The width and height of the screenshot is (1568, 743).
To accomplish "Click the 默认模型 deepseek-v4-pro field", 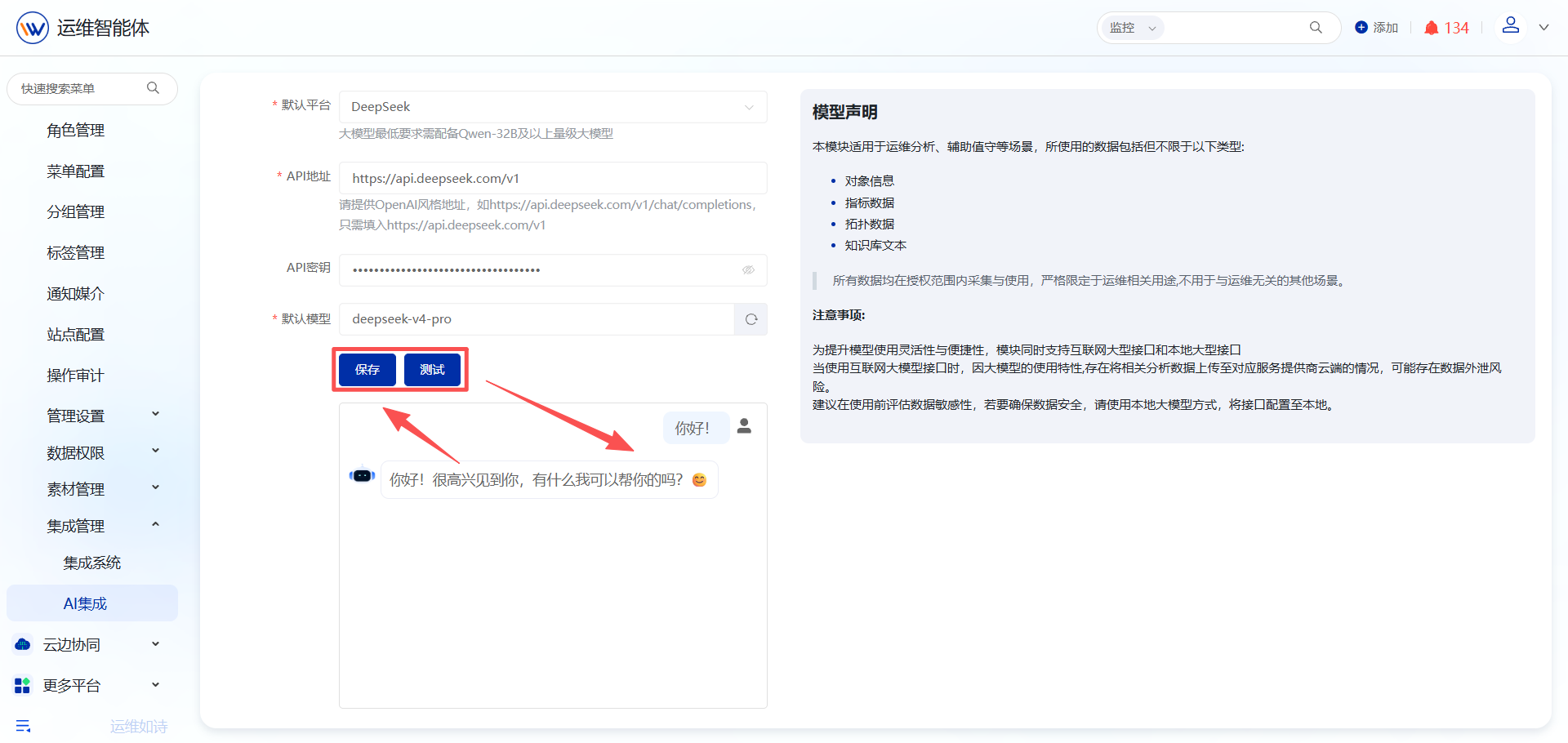I will (537, 319).
